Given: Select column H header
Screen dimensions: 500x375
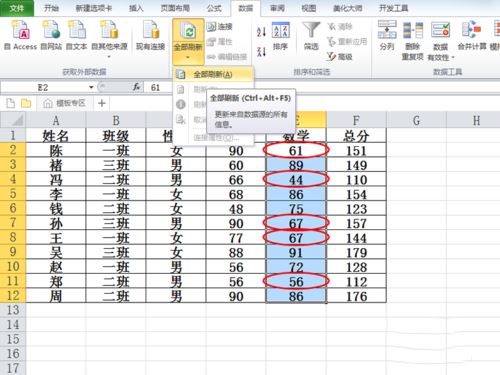Looking at the screenshot, I should point(476,120).
